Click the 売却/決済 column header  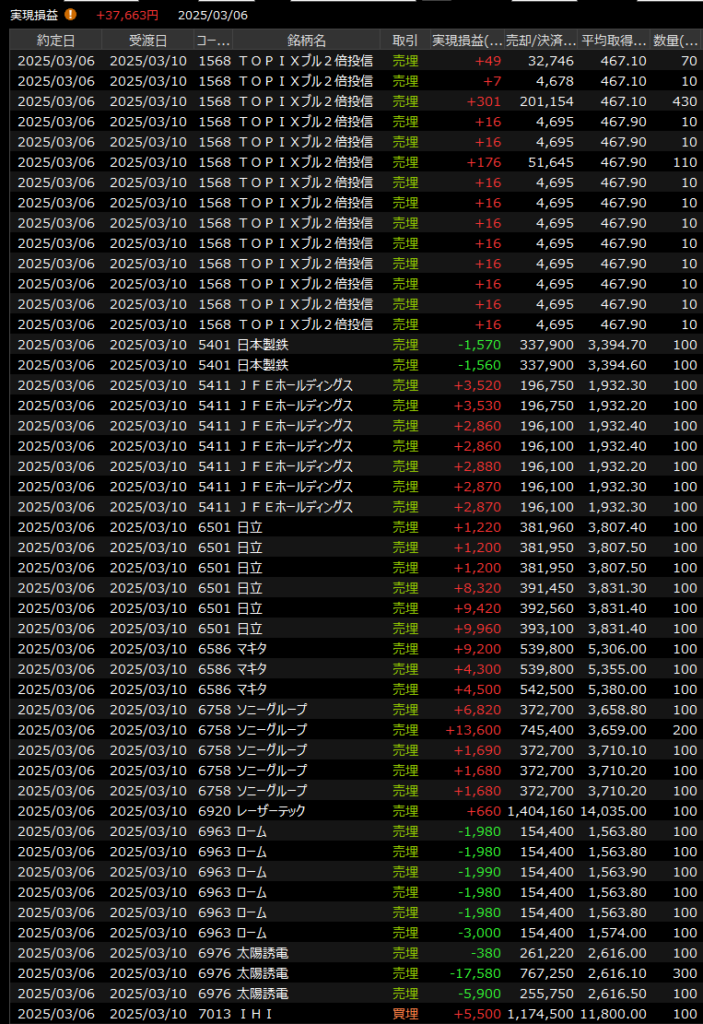click(x=541, y=40)
